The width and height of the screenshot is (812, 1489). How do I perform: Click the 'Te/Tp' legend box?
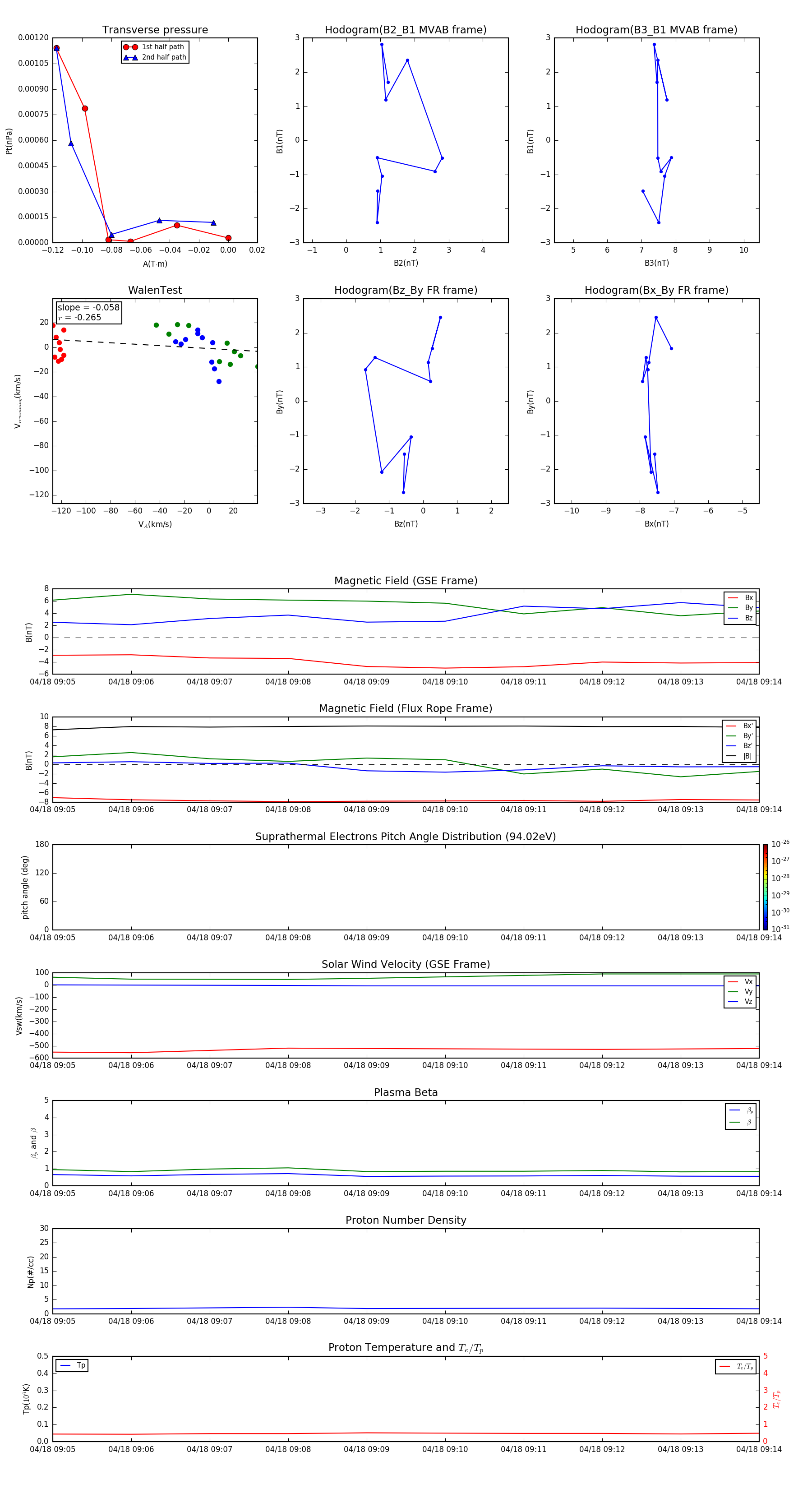click(x=735, y=1366)
